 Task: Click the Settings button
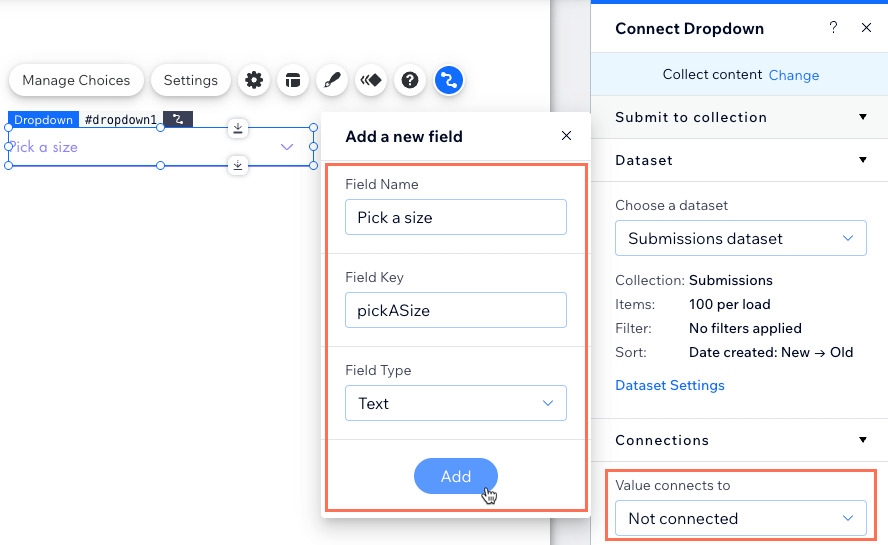(191, 80)
